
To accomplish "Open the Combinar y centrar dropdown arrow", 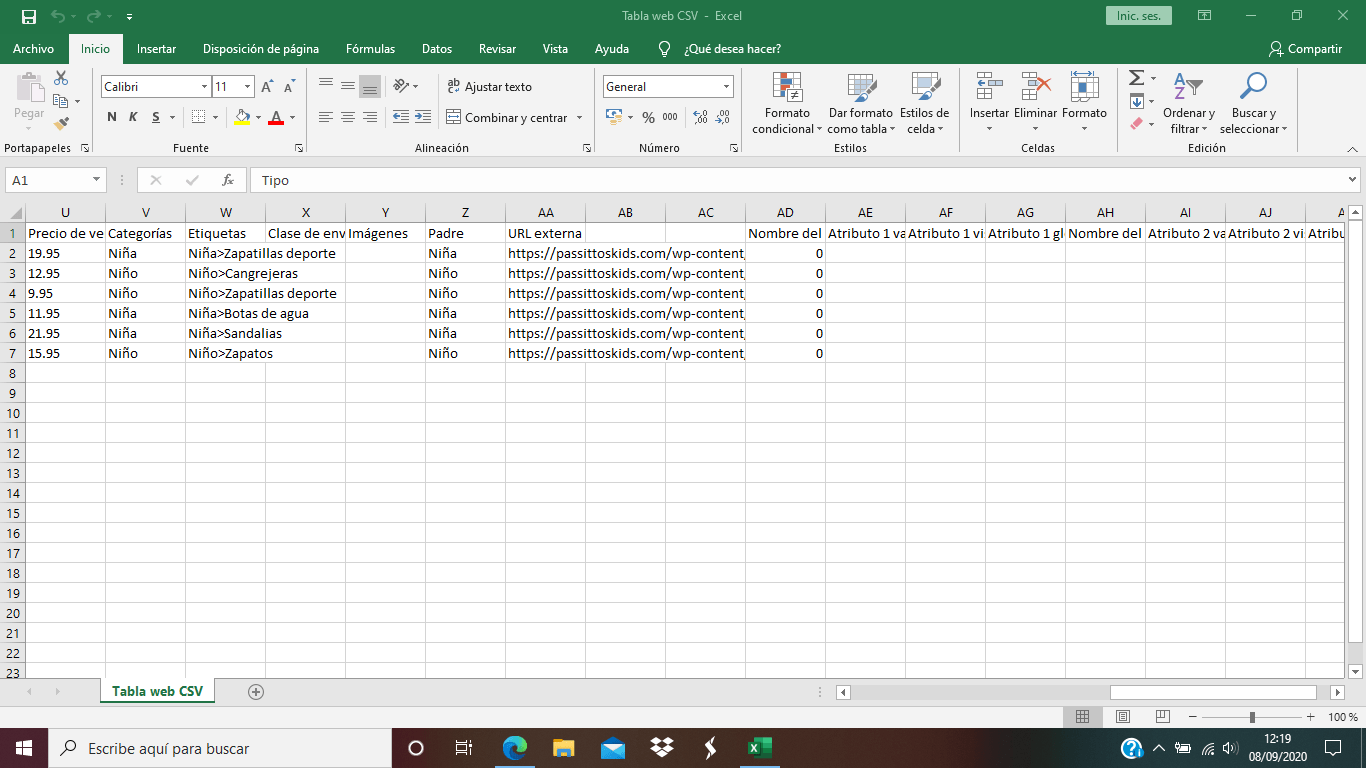I will point(579,118).
